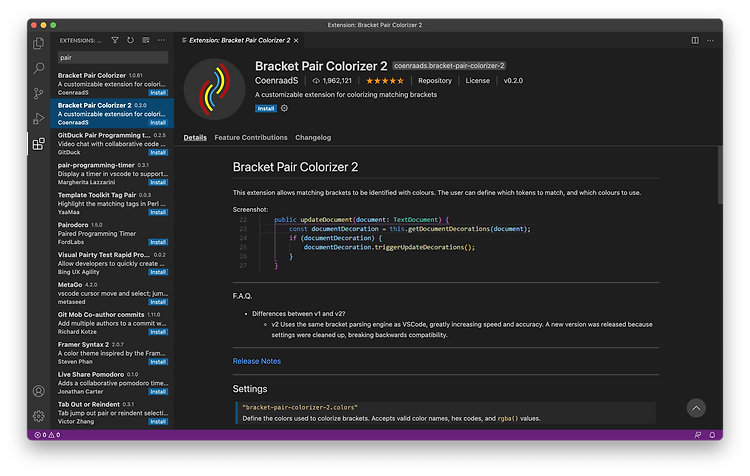Clear extensions search results icon
Screen dimensions: 750x476
click(x=146, y=40)
